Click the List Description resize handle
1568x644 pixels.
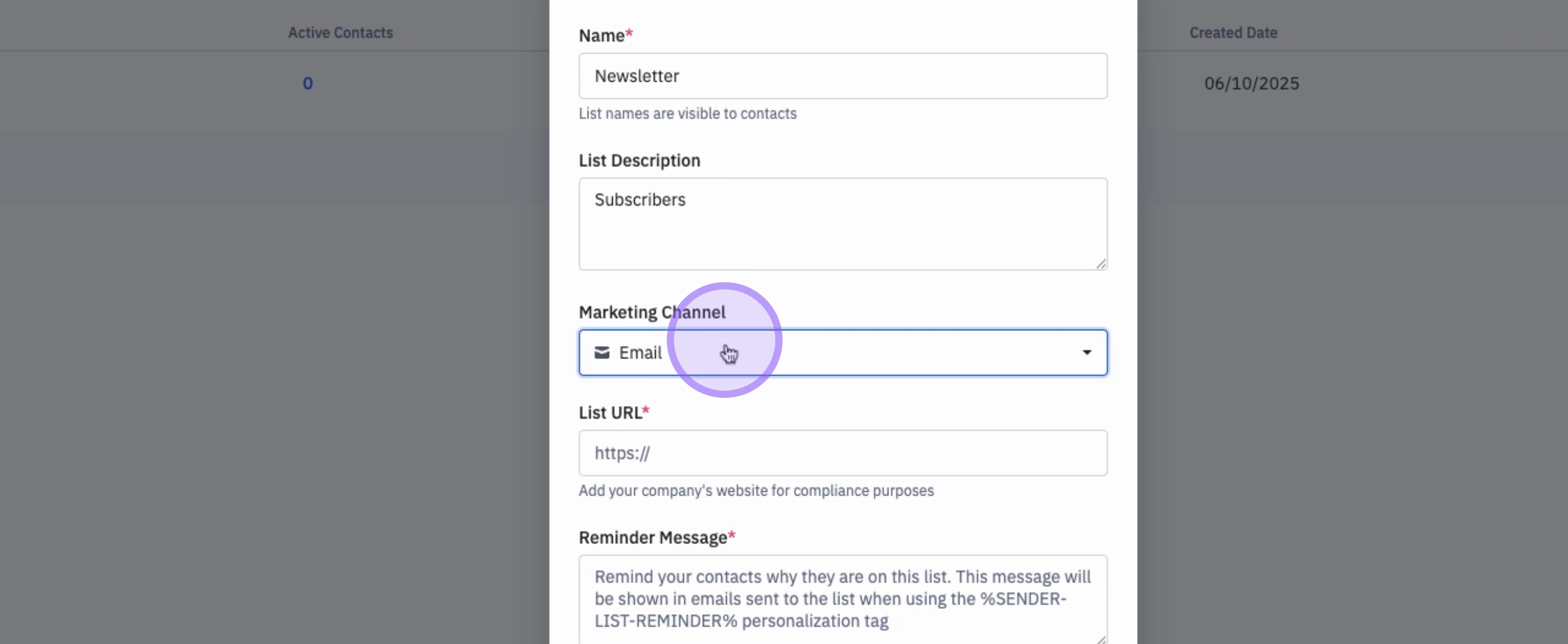(x=1100, y=264)
